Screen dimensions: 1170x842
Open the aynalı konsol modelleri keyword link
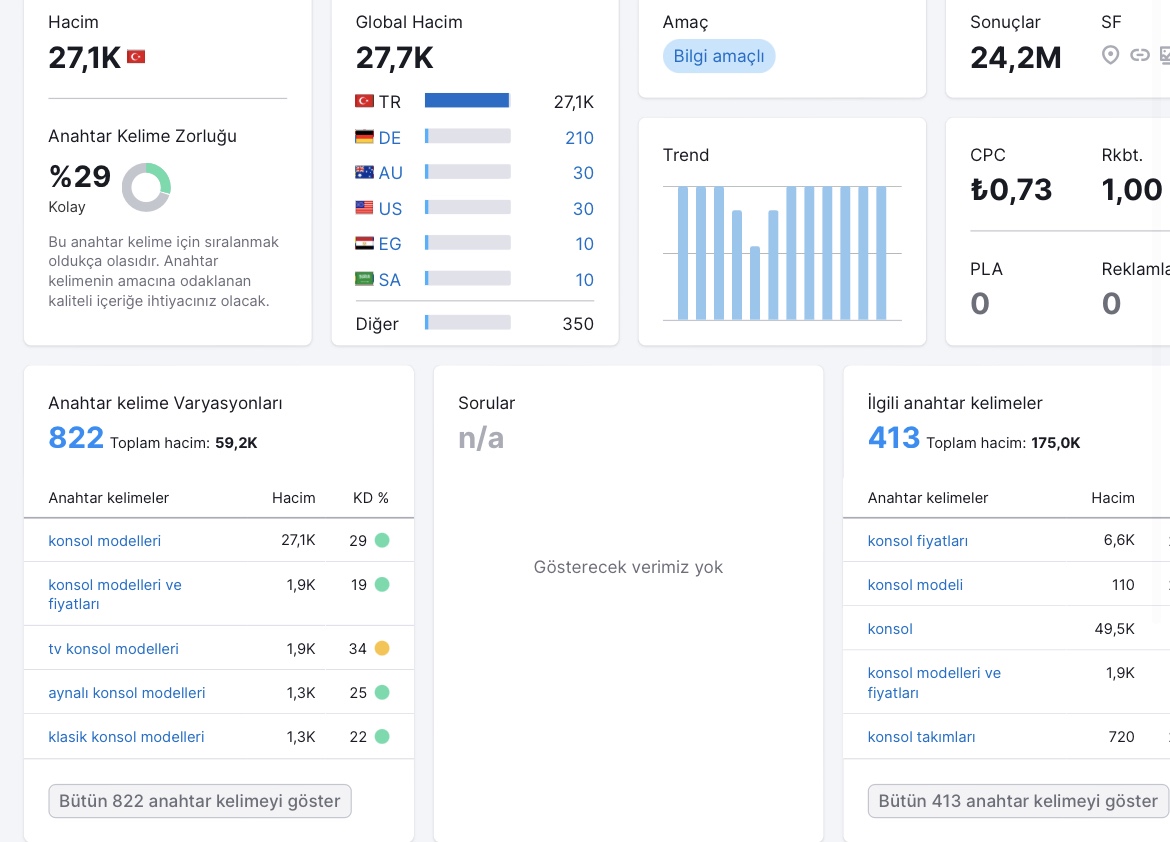coord(127,693)
